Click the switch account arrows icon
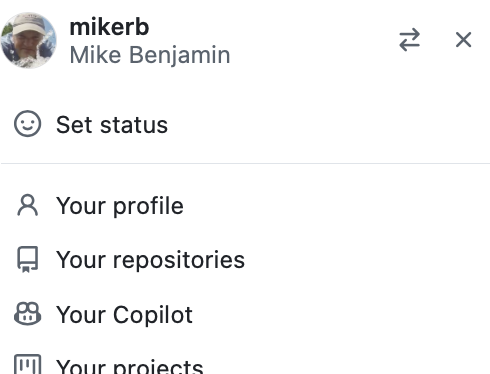Screen dimensions: 490x374 coord(409,40)
